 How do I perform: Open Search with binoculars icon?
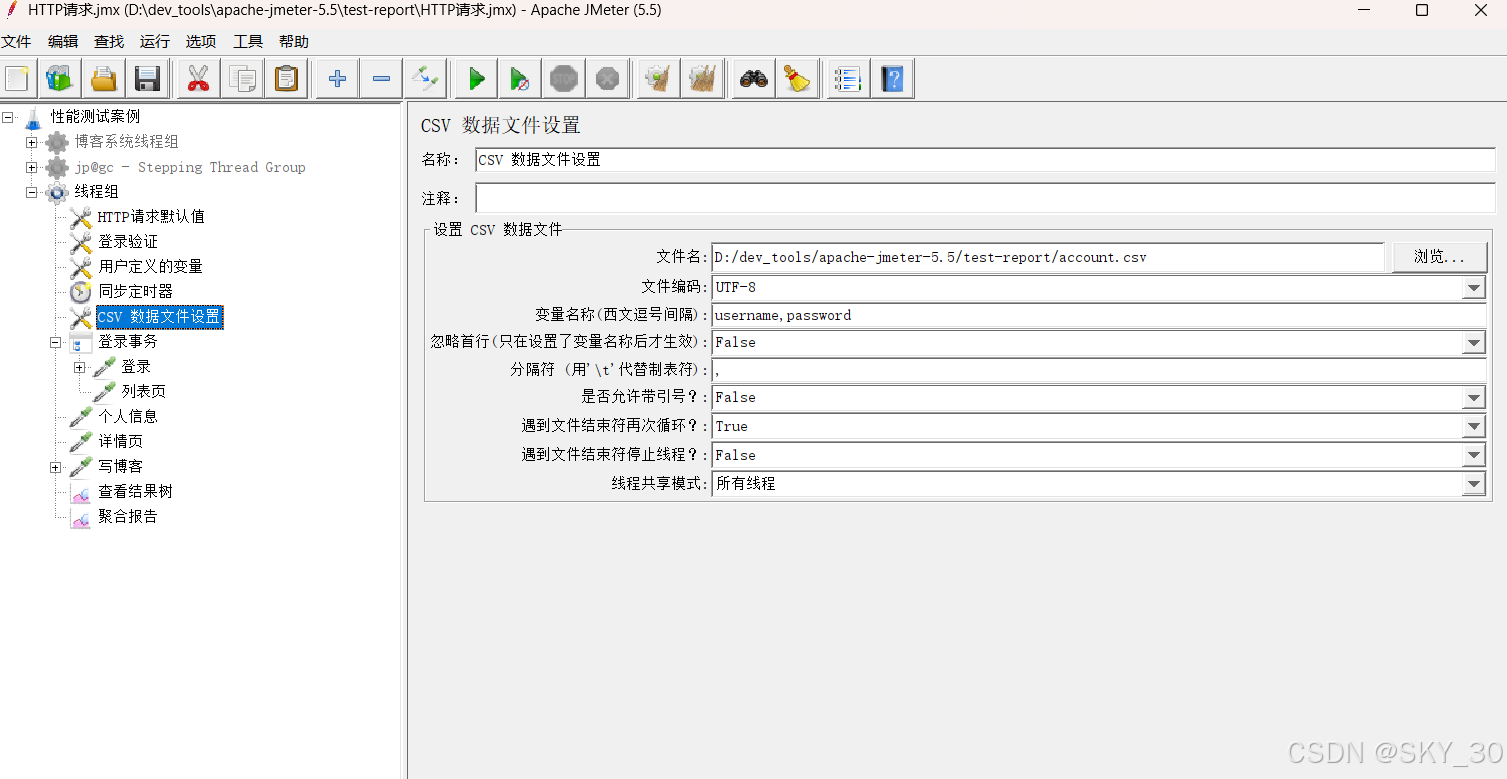click(x=753, y=78)
